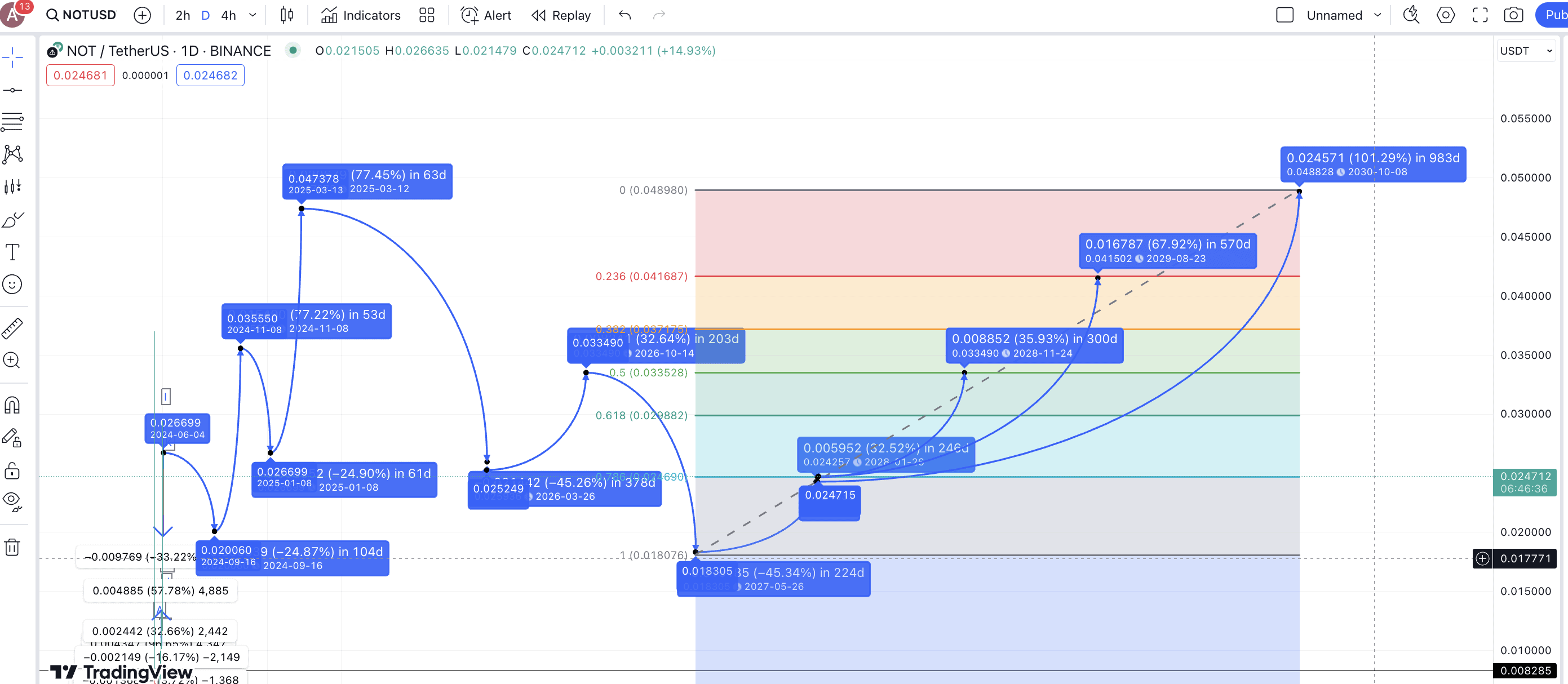Viewport: 1568px width, 684px height.
Task: Click the NOTUSD symbol search field
Action: (x=82, y=15)
